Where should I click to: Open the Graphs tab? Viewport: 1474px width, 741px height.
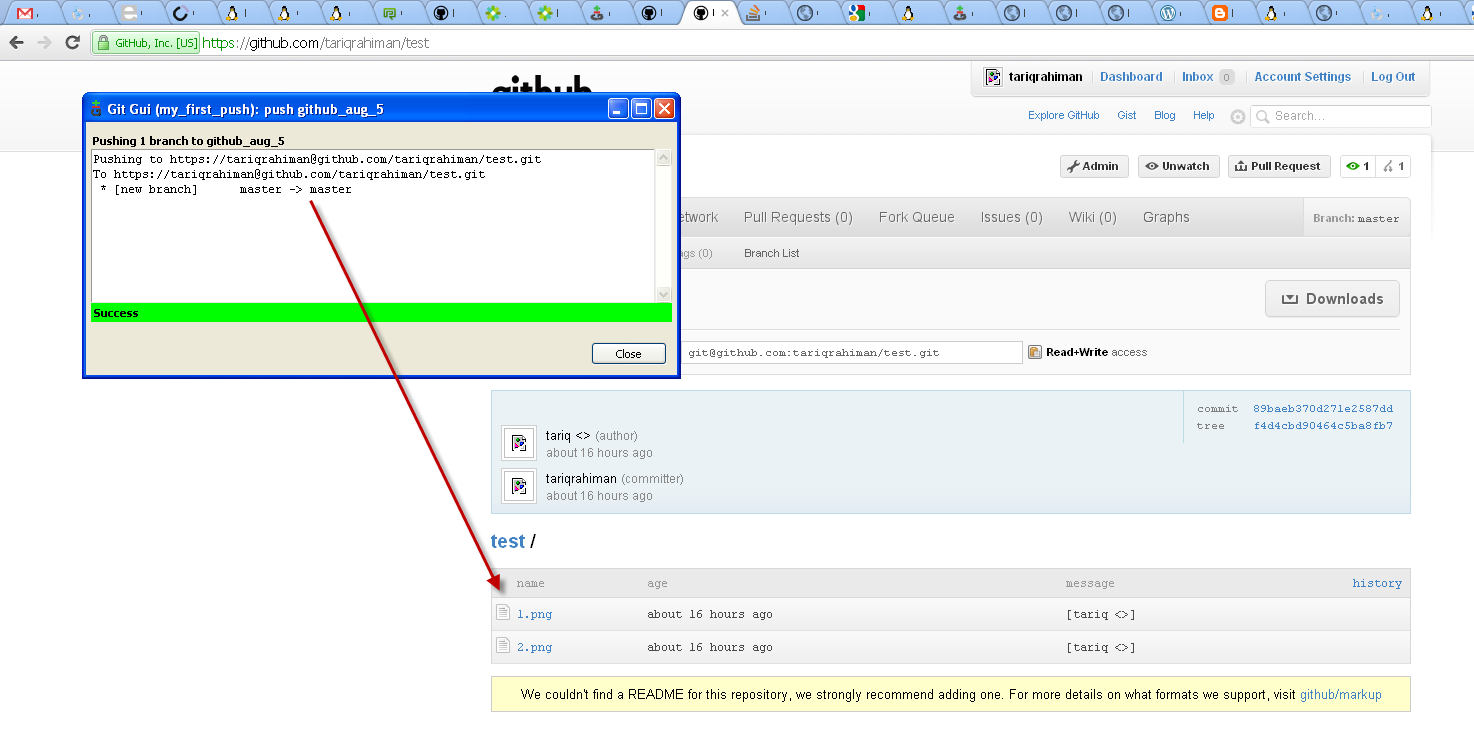[1166, 217]
